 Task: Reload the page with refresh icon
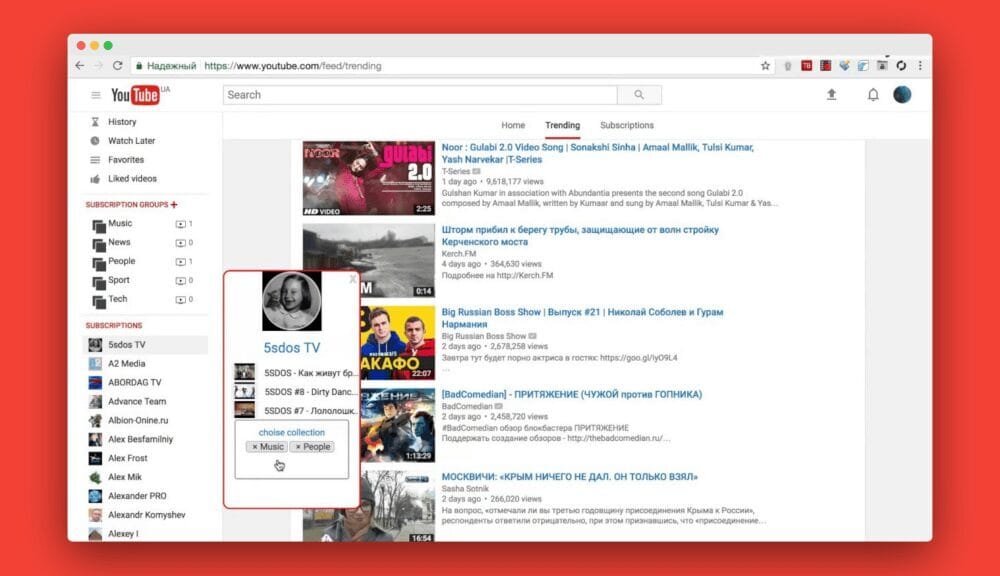(x=117, y=66)
